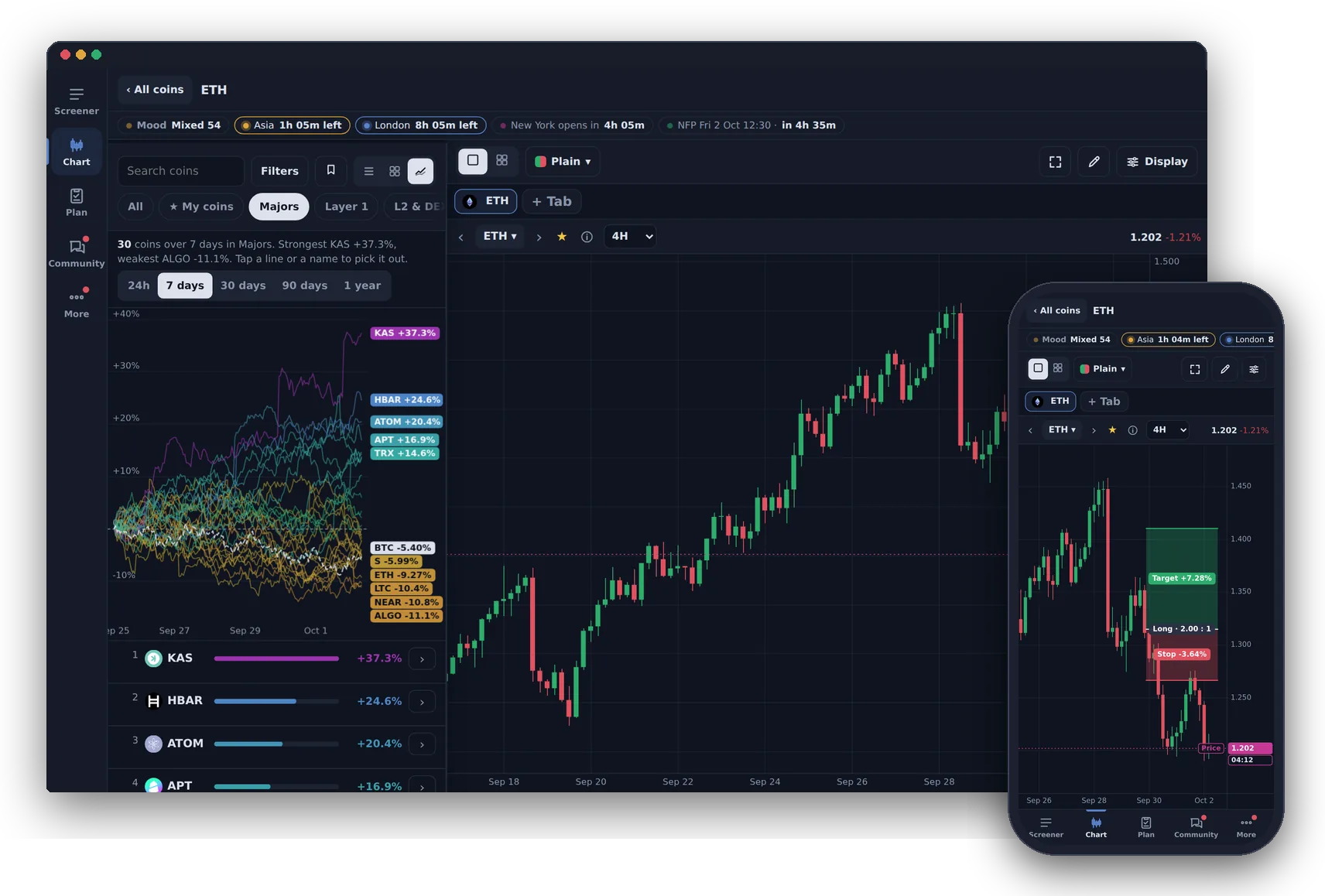Open the Plain chart style dropdown on desktop
1325x896 pixels.
tap(563, 162)
